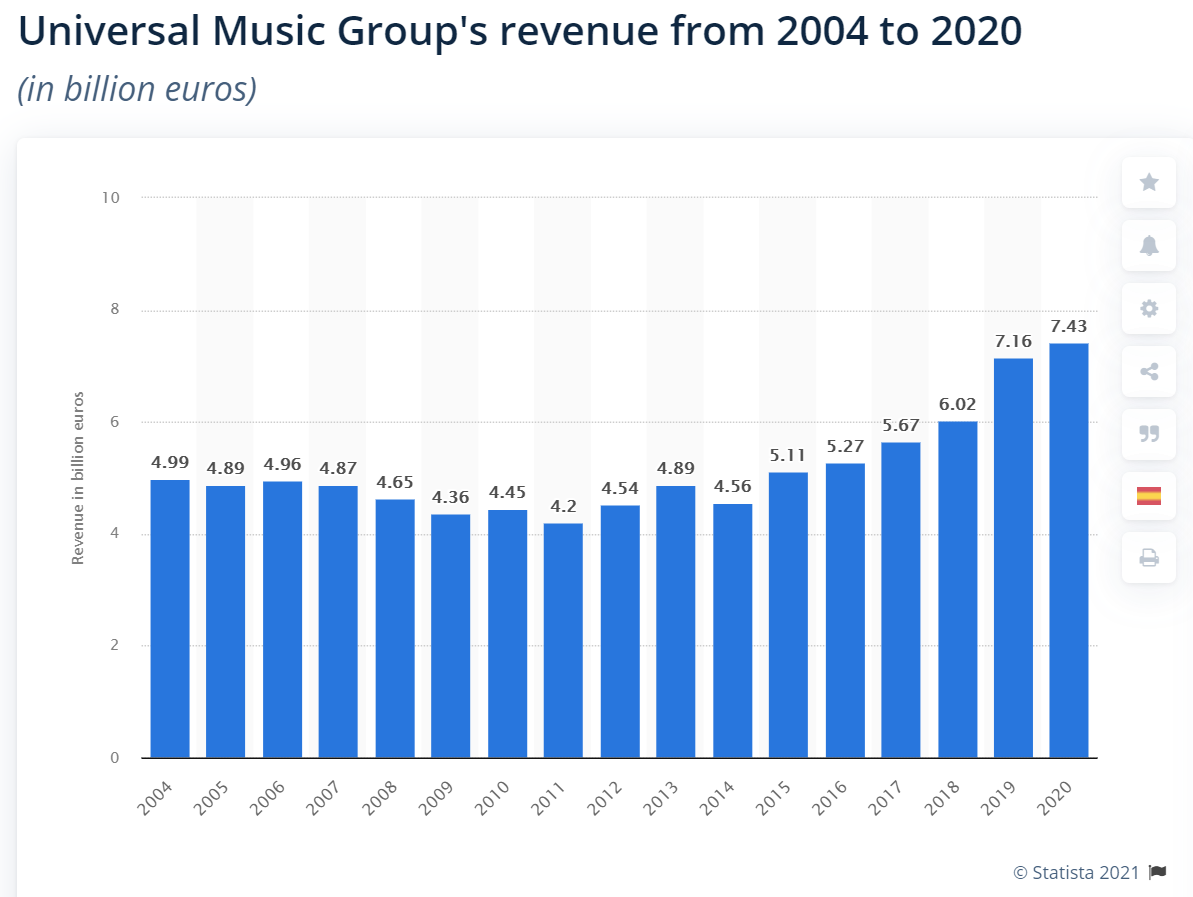
Task: Click the Revenue in billion euros axis title
Action: (x=78, y=478)
